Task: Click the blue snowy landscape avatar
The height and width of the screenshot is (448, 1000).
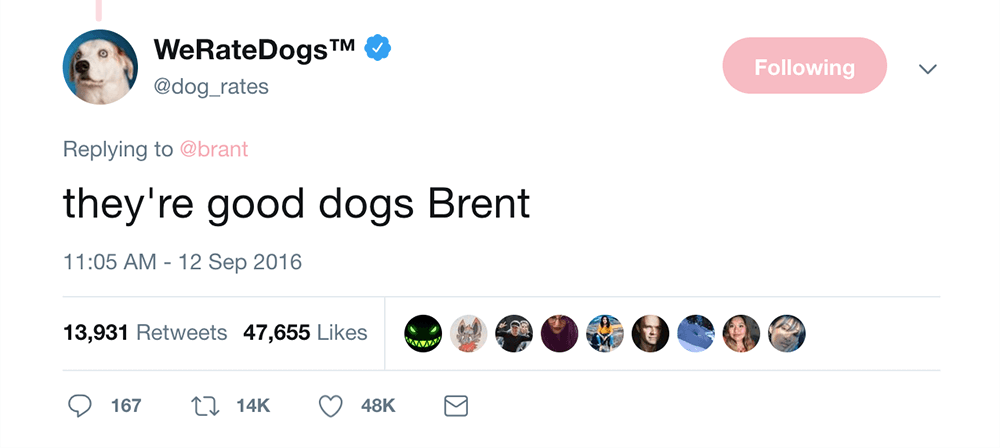Action: (695, 334)
